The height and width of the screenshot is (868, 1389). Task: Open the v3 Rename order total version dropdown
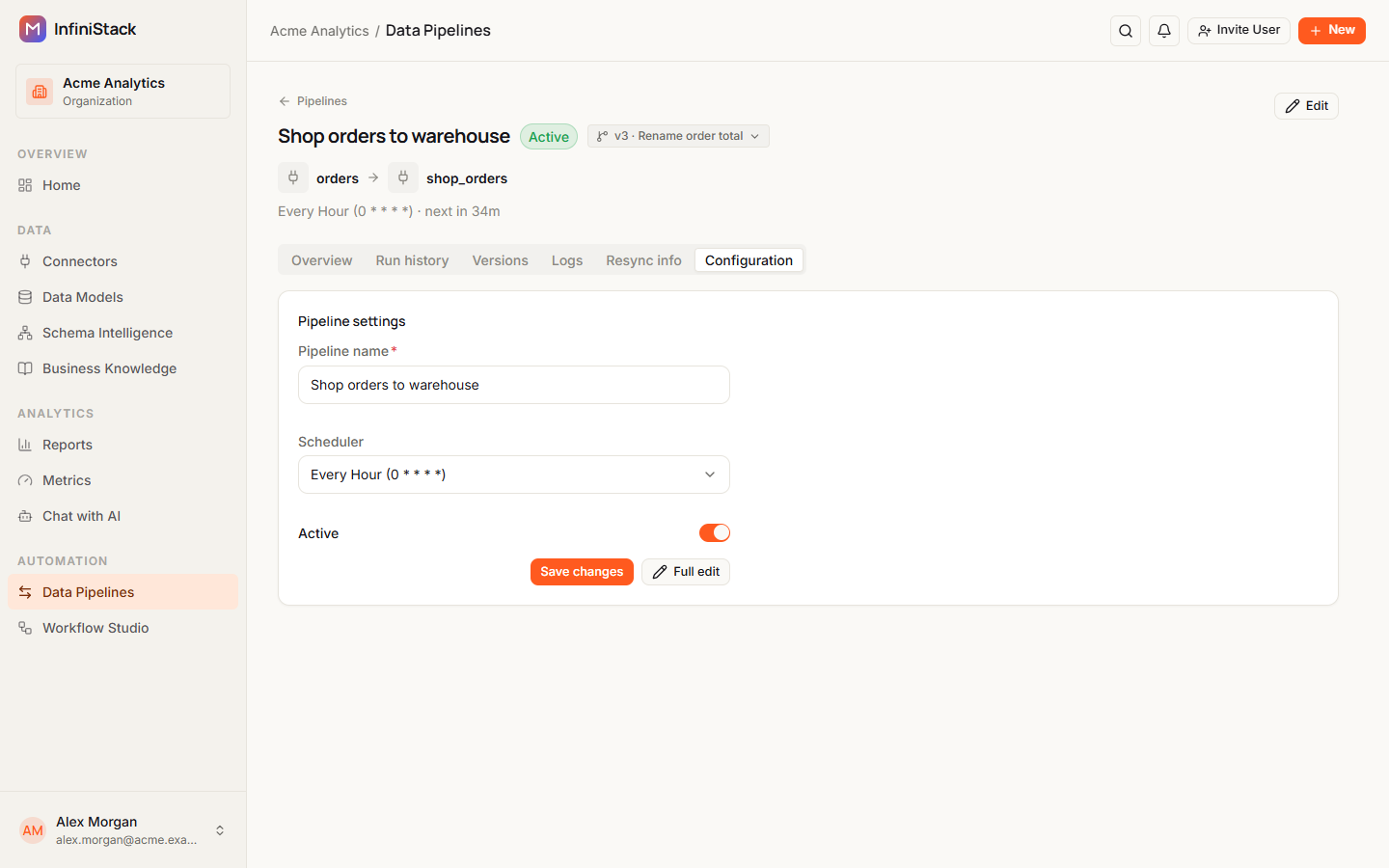click(x=678, y=136)
